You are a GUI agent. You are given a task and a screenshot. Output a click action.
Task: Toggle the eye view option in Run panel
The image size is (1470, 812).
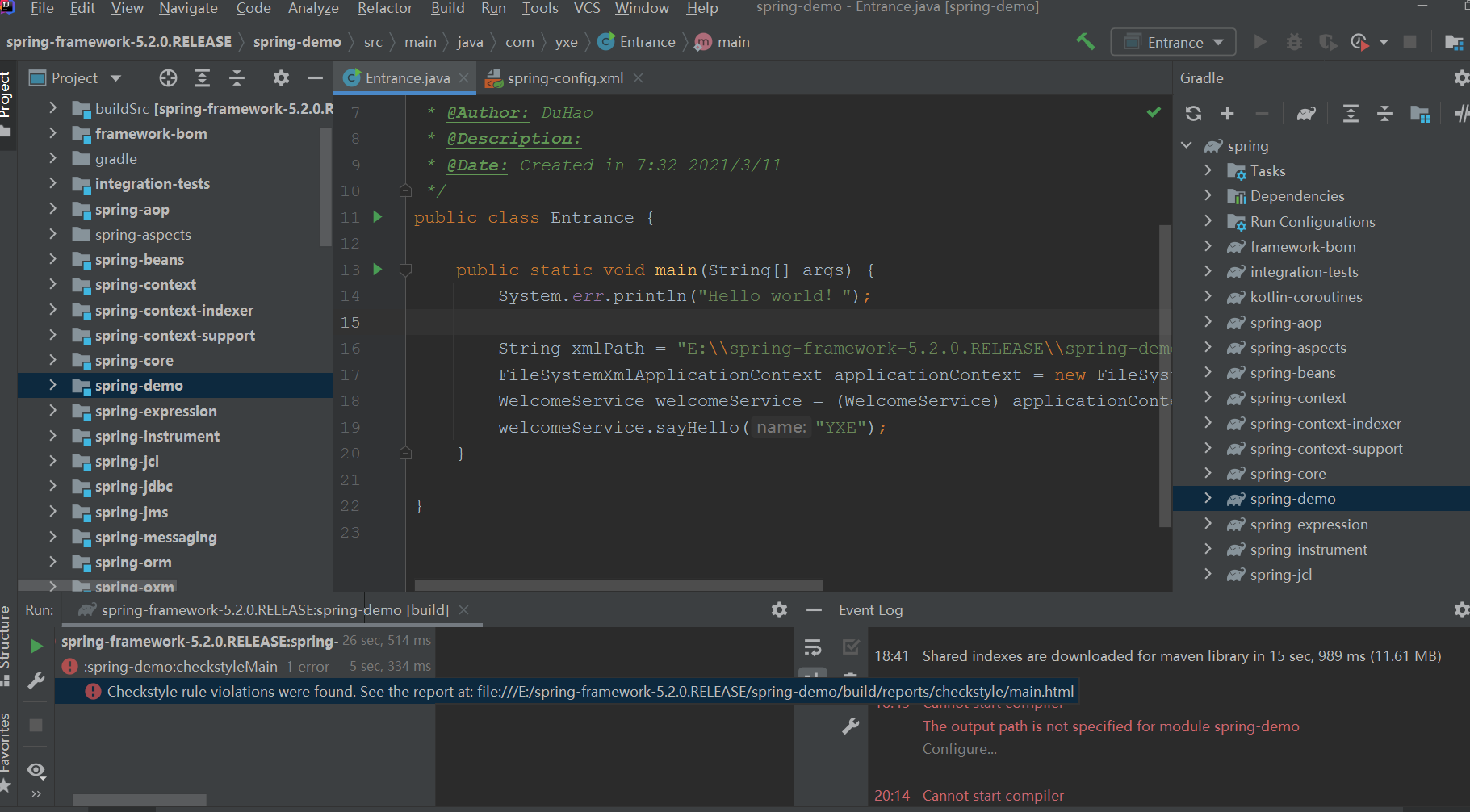click(36, 770)
